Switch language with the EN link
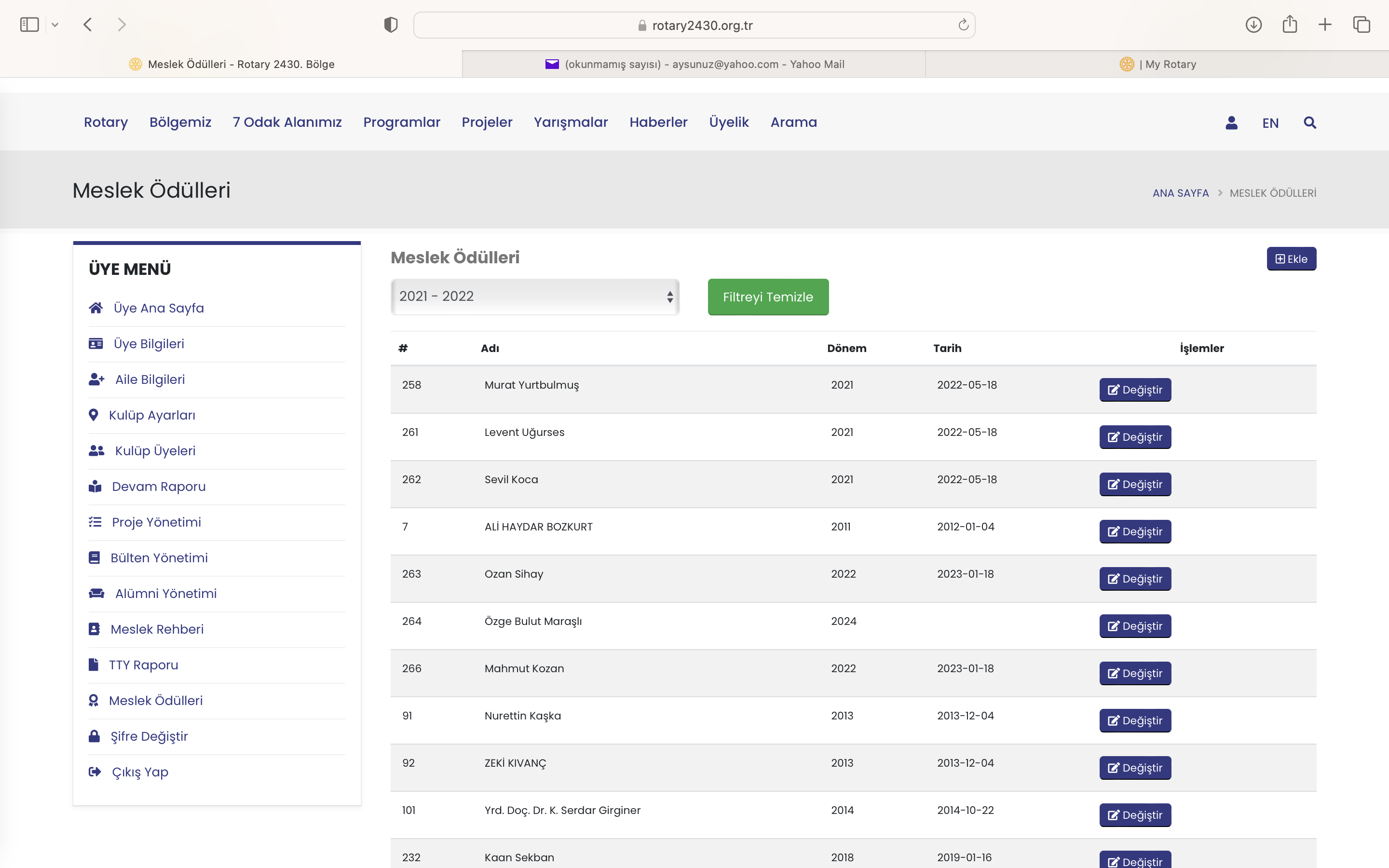Viewport: 1389px width, 868px height. tap(1270, 123)
